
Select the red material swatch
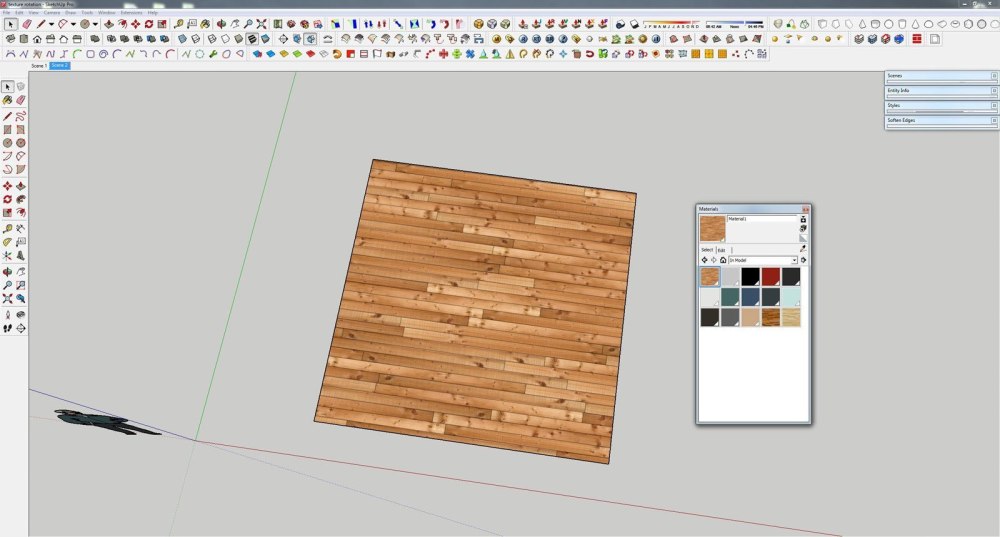coord(770,276)
